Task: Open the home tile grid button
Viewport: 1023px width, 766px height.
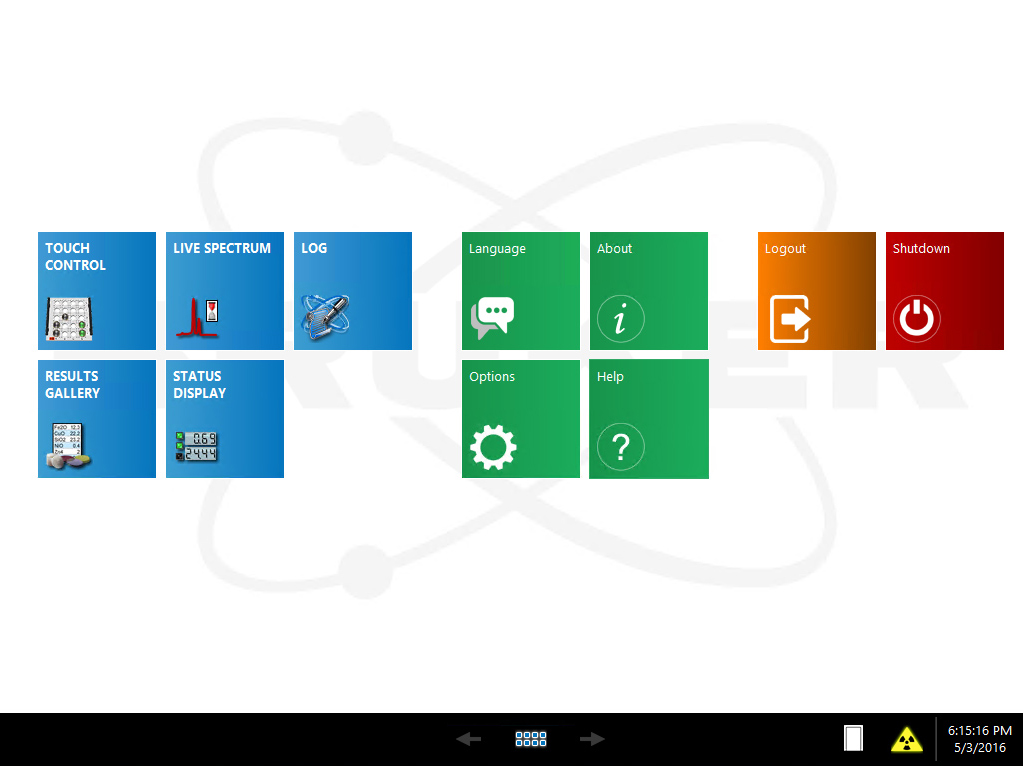Action: 531,739
